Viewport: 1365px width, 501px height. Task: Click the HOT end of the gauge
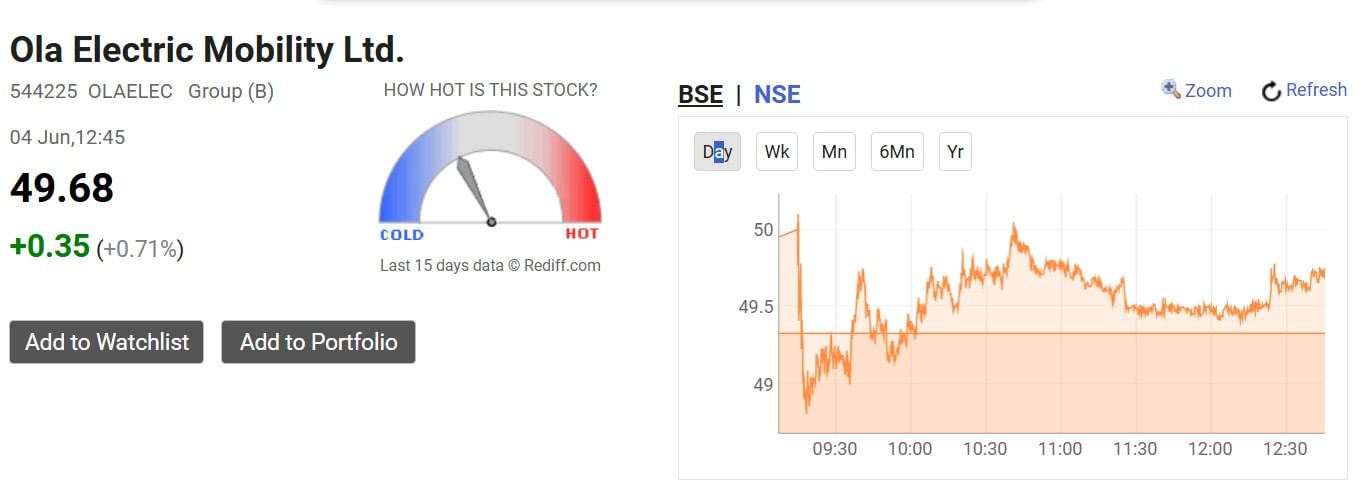[582, 234]
